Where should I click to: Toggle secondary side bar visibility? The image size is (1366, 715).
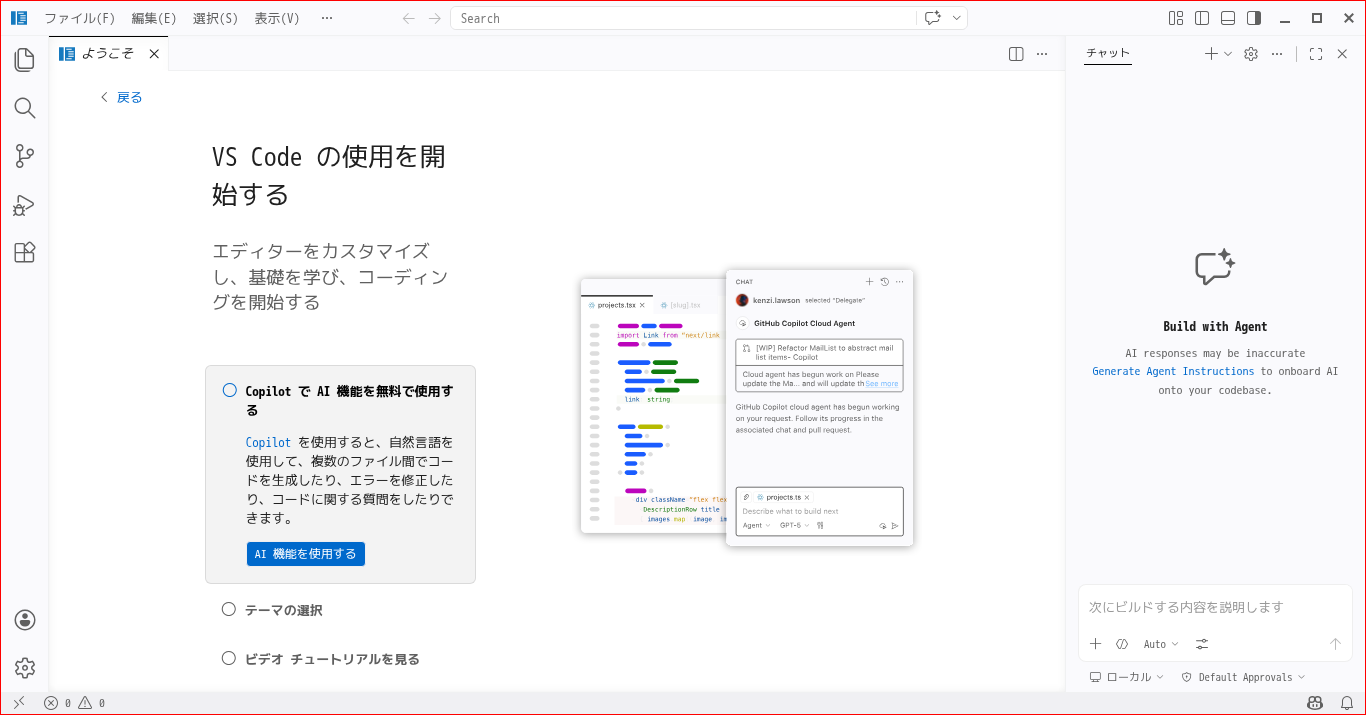(x=1254, y=18)
